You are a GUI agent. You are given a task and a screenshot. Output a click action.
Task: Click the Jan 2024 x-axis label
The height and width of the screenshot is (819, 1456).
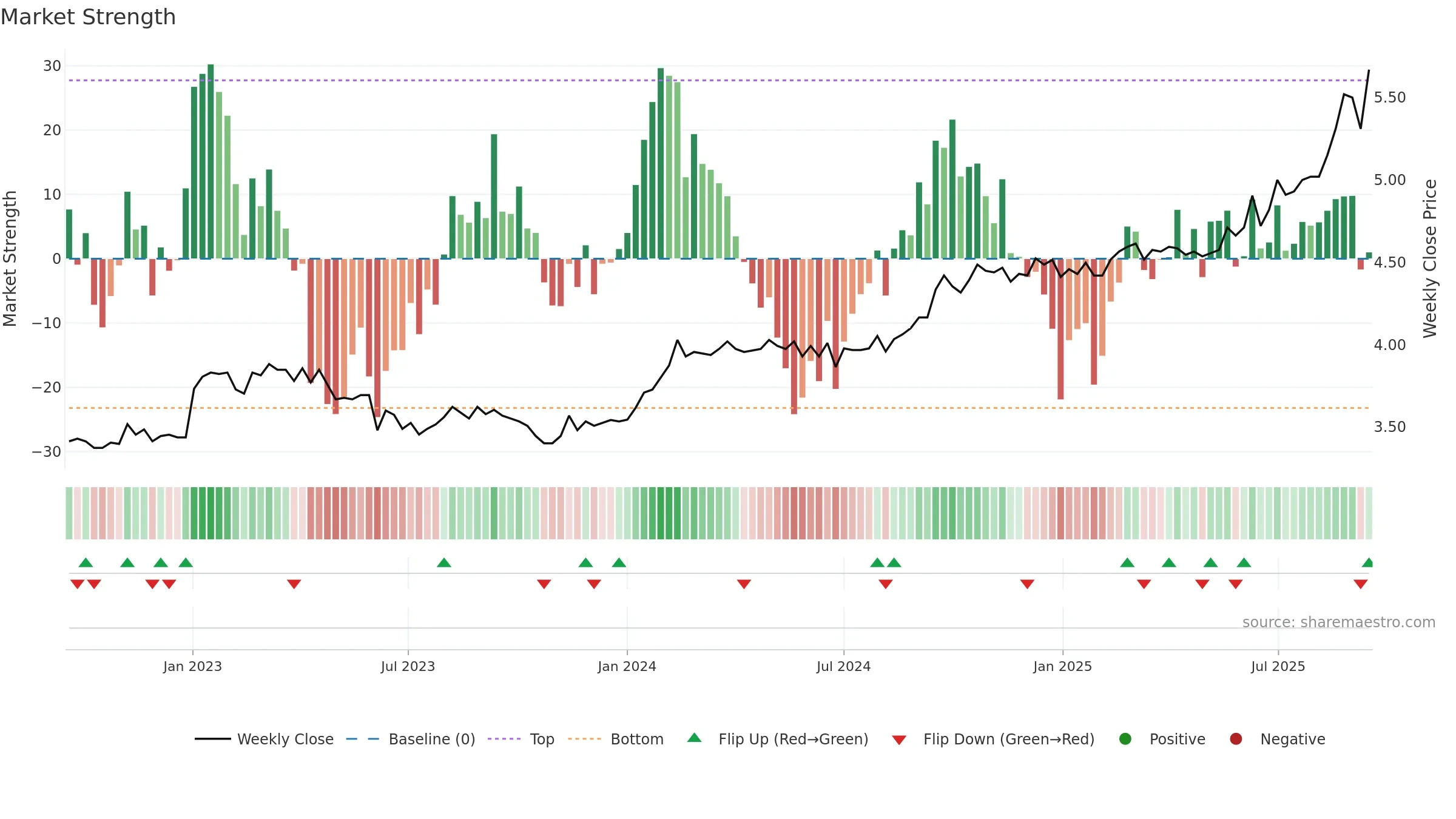coord(627,667)
